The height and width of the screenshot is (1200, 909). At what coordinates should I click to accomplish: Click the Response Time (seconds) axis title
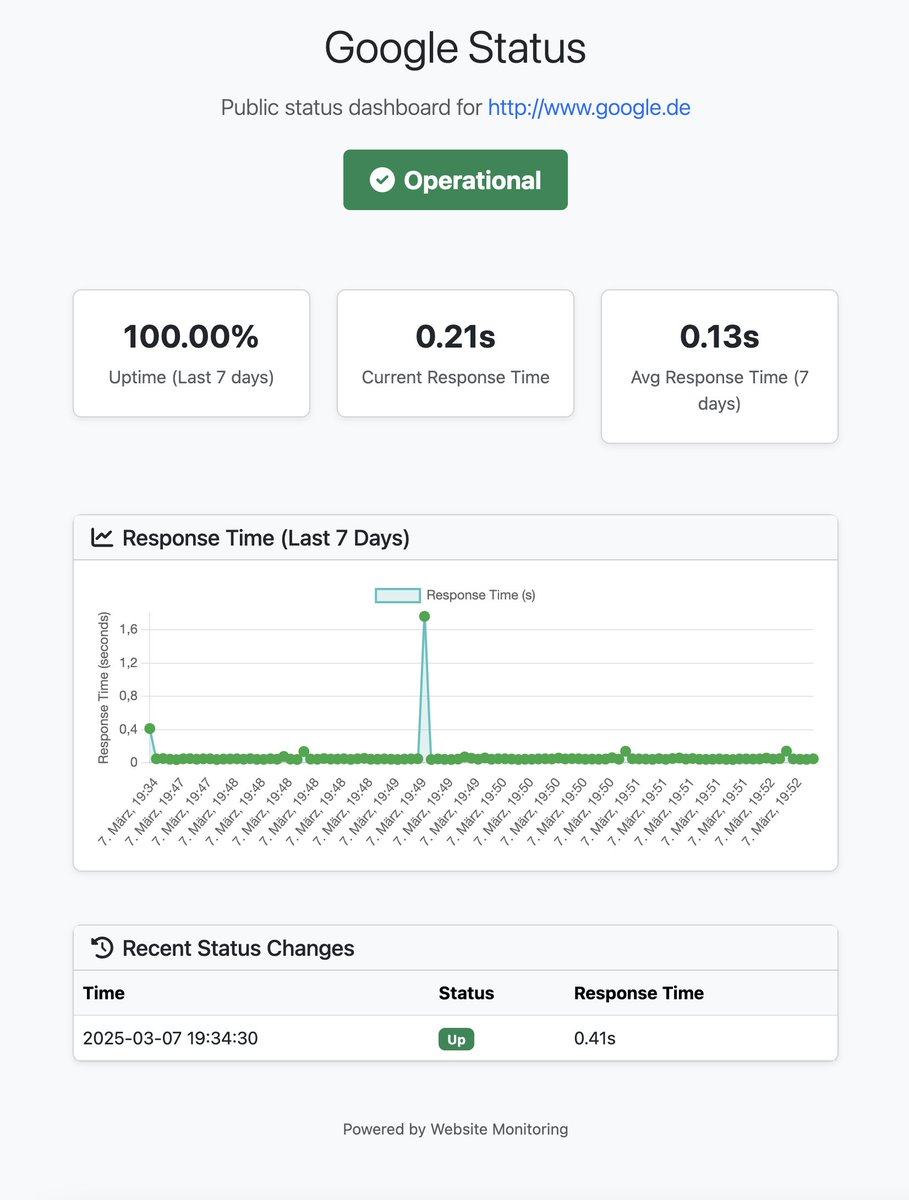tap(103, 688)
